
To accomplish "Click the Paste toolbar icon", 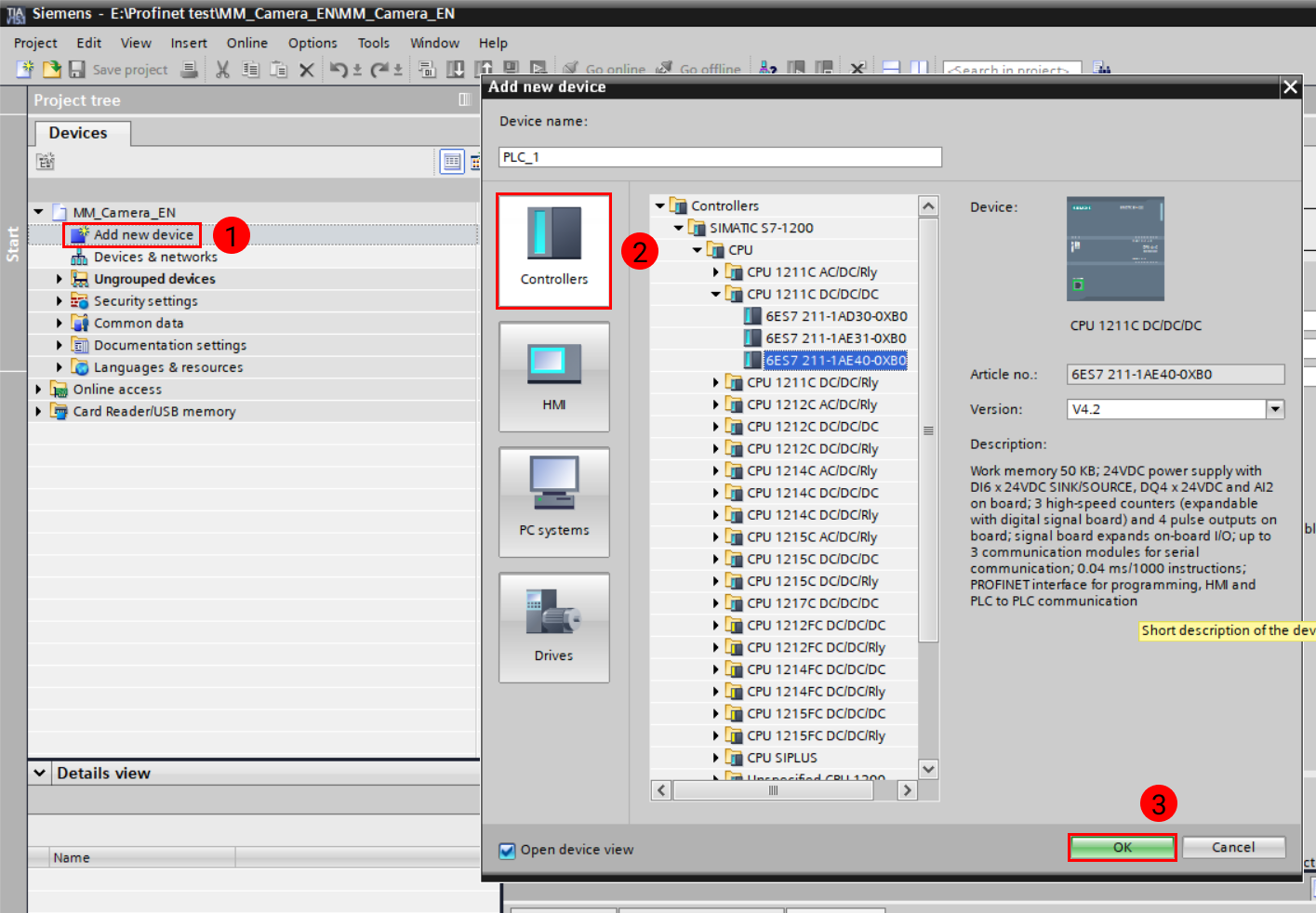I will click(278, 69).
